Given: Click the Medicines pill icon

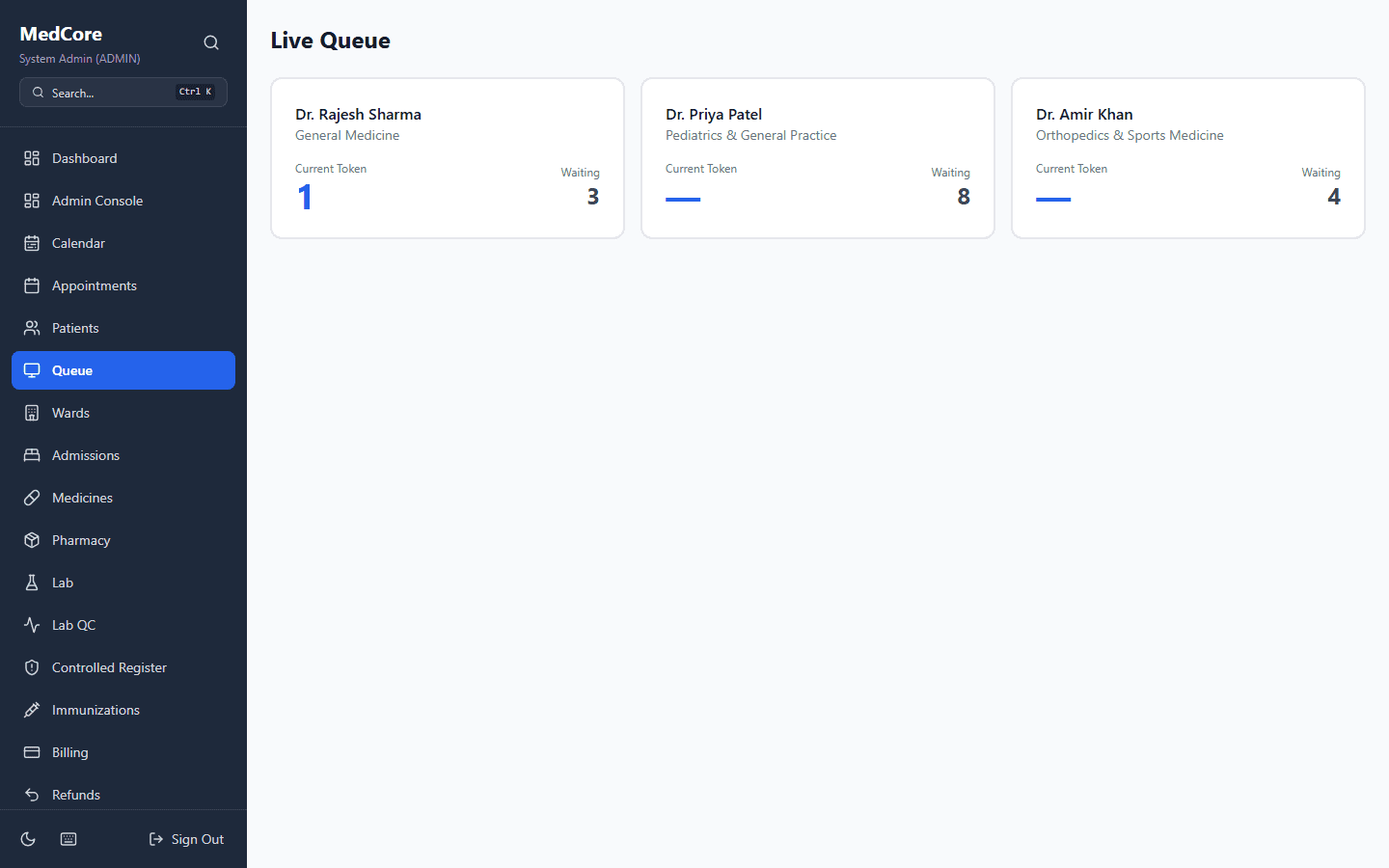Looking at the screenshot, I should 32,498.
